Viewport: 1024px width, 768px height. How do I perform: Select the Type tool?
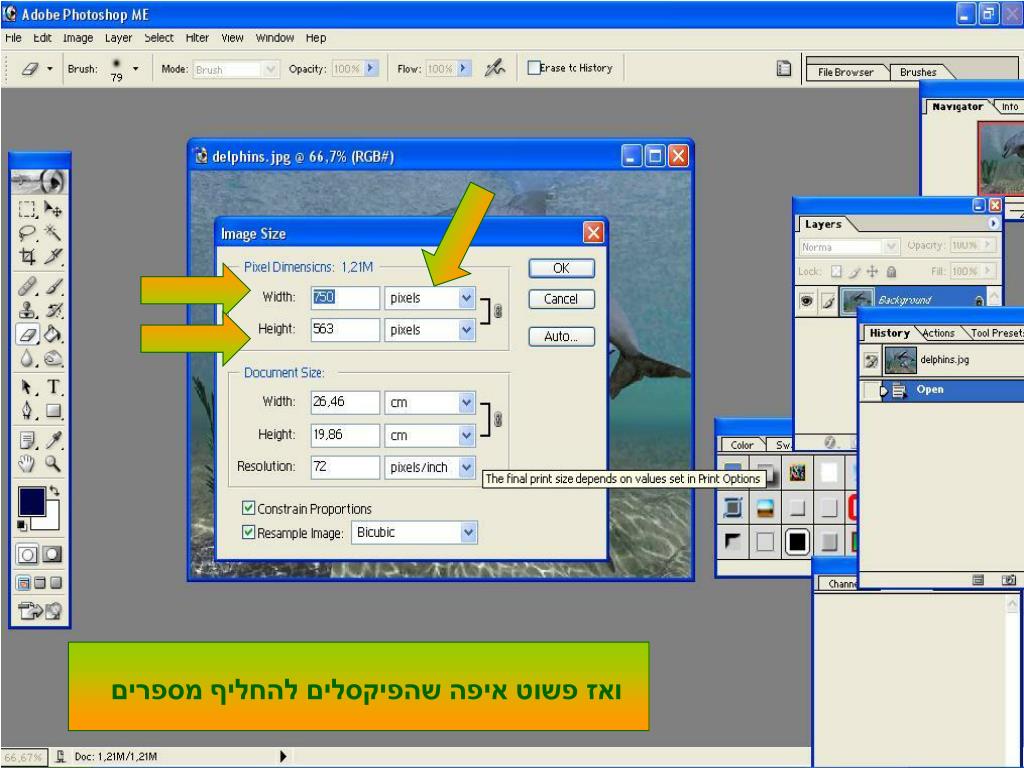point(52,387)
